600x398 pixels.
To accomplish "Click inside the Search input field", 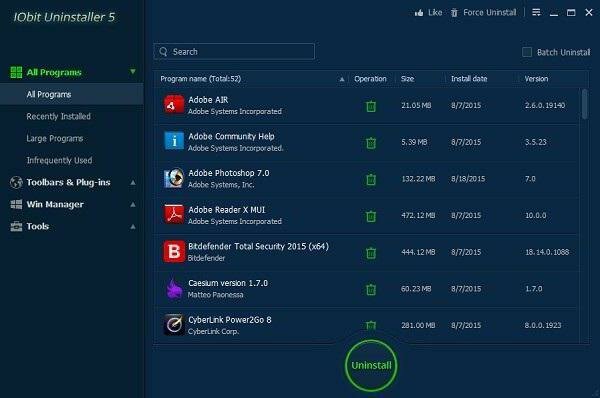I will coord(234,52).
